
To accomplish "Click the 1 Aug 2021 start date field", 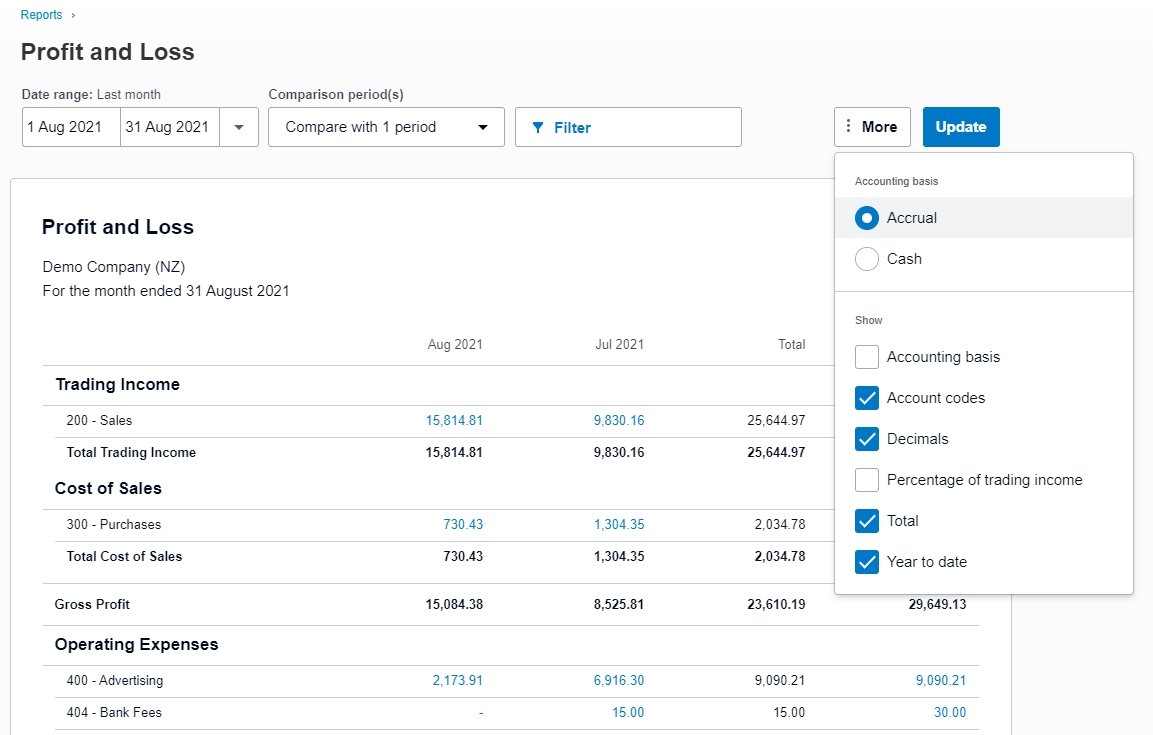I will point(70,127).
